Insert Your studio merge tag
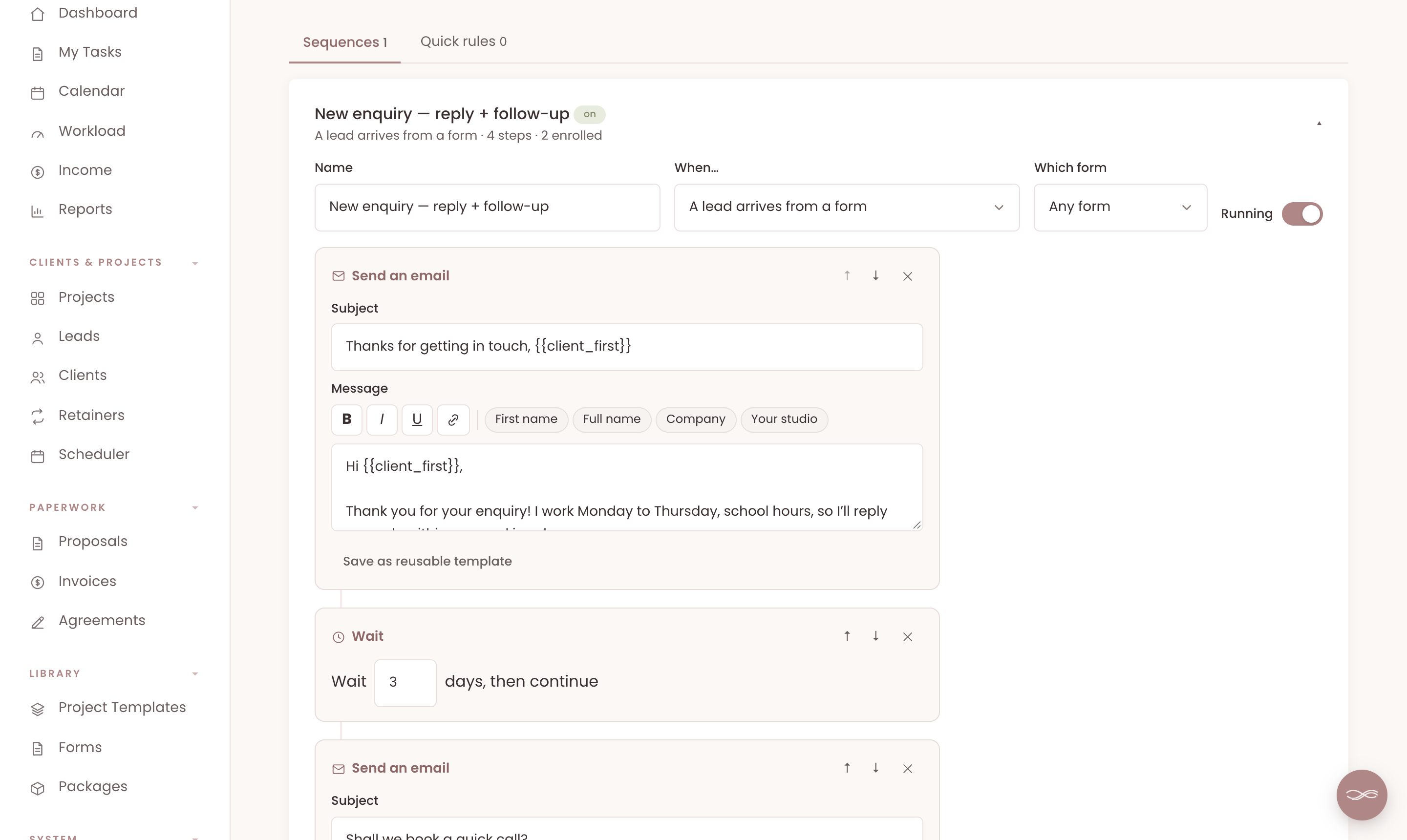Image resolution: width=1407 pixels, height=840 pixels. point(784,420)
